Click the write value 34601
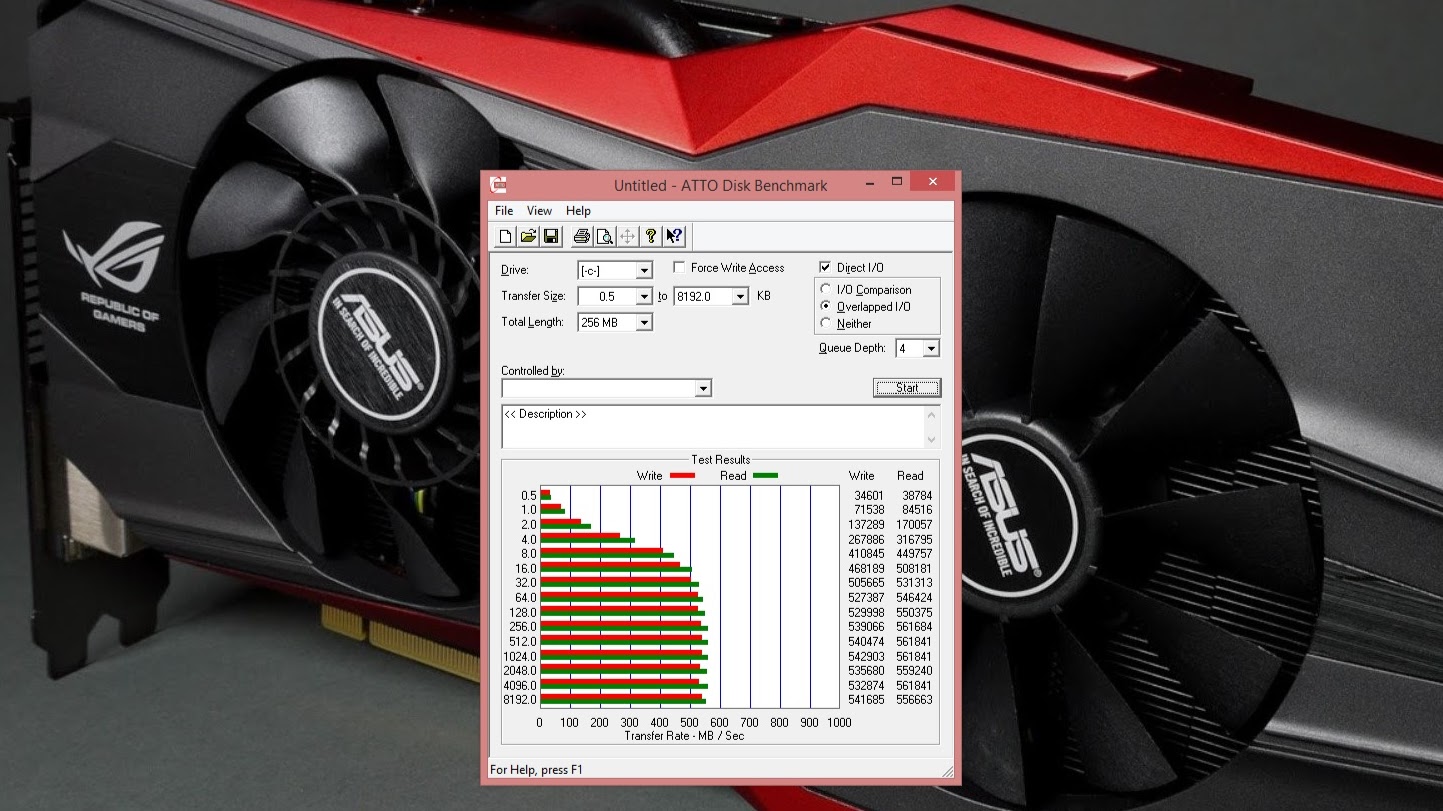This screenshot has height=811, width=1443. pos(869,496)
